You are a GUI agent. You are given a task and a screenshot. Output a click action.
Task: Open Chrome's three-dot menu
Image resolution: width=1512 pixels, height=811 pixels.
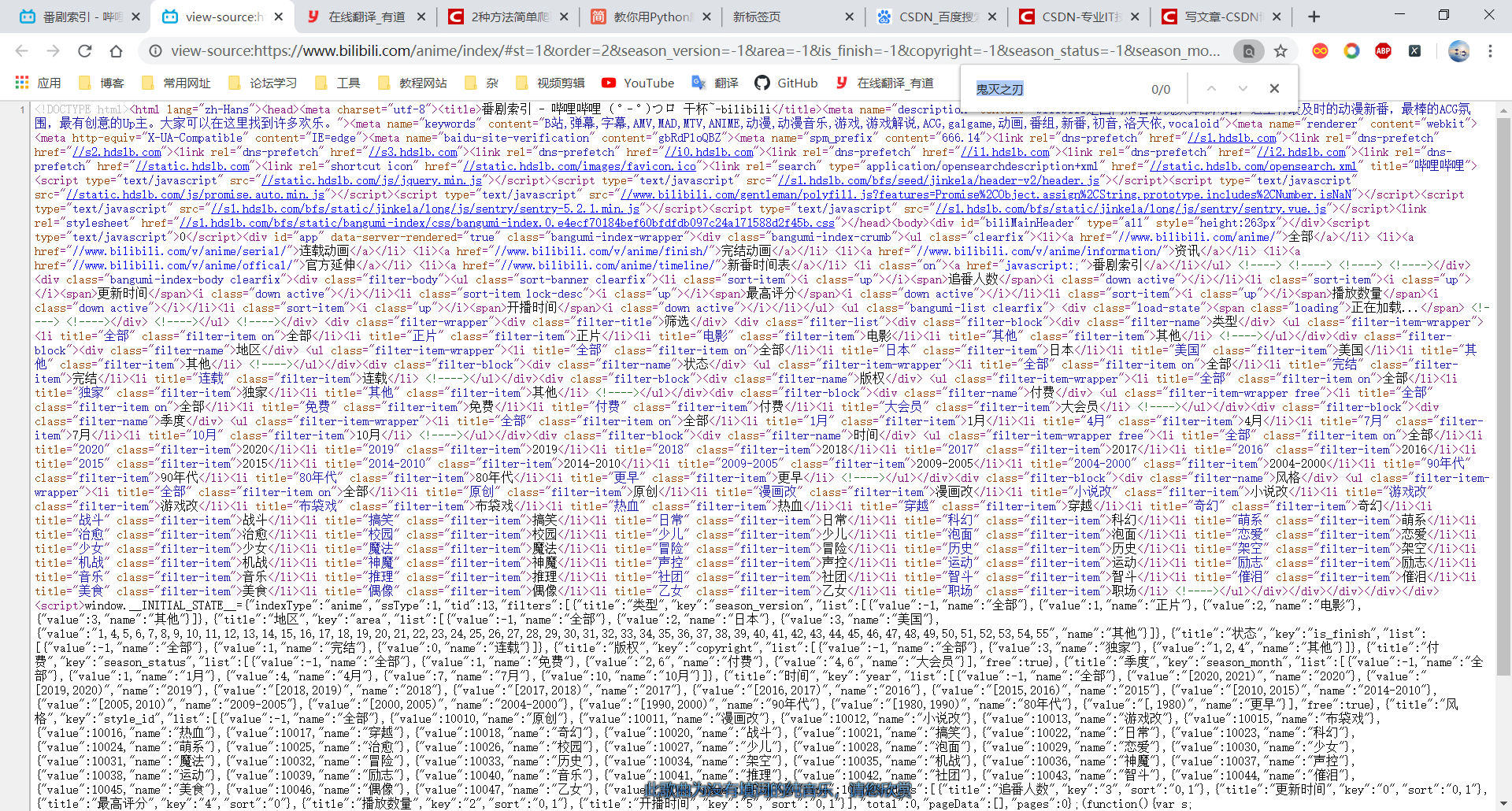tap(1490, 51)
